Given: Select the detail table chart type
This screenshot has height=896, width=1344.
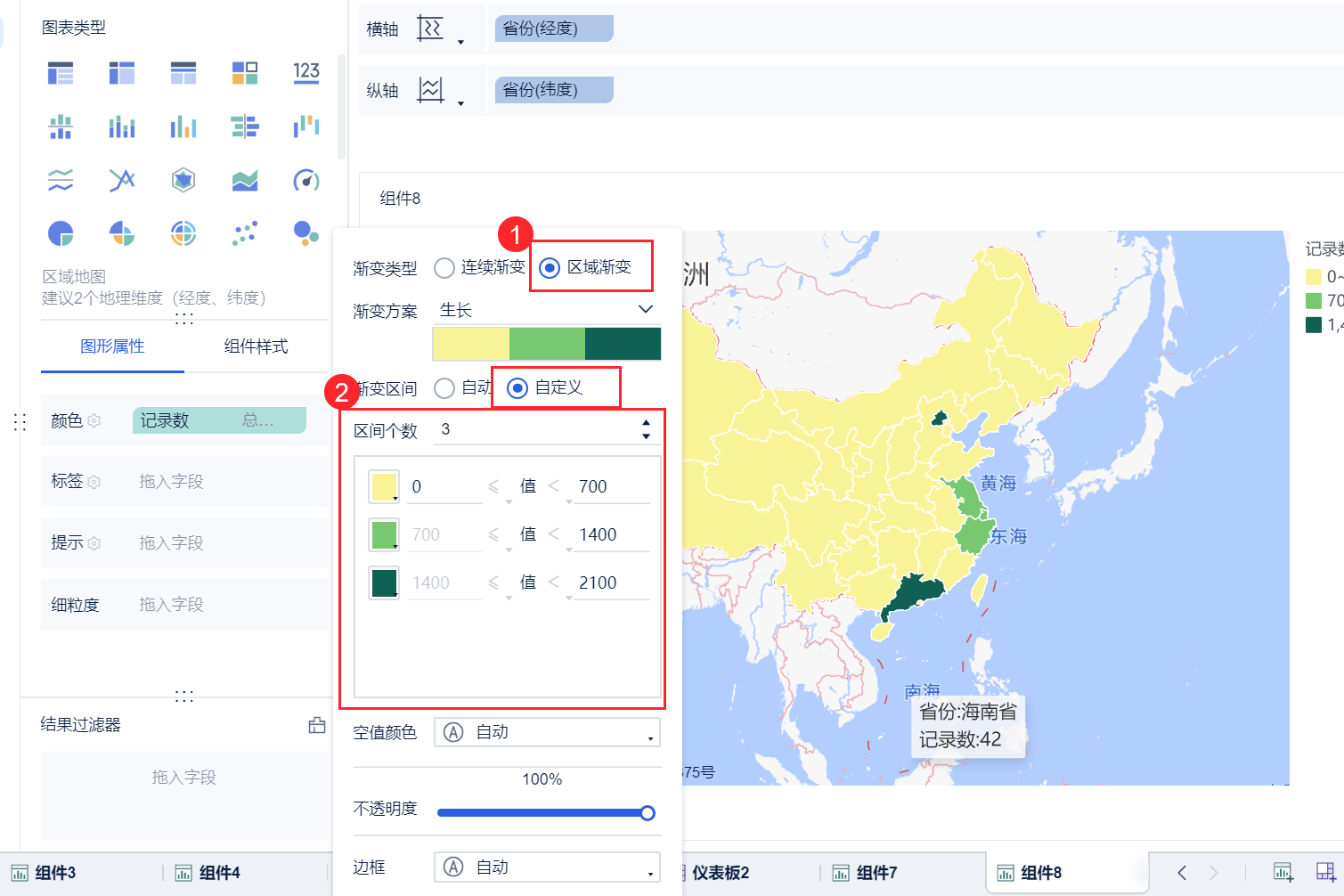Looking at the screenshot, I should 183,73.
